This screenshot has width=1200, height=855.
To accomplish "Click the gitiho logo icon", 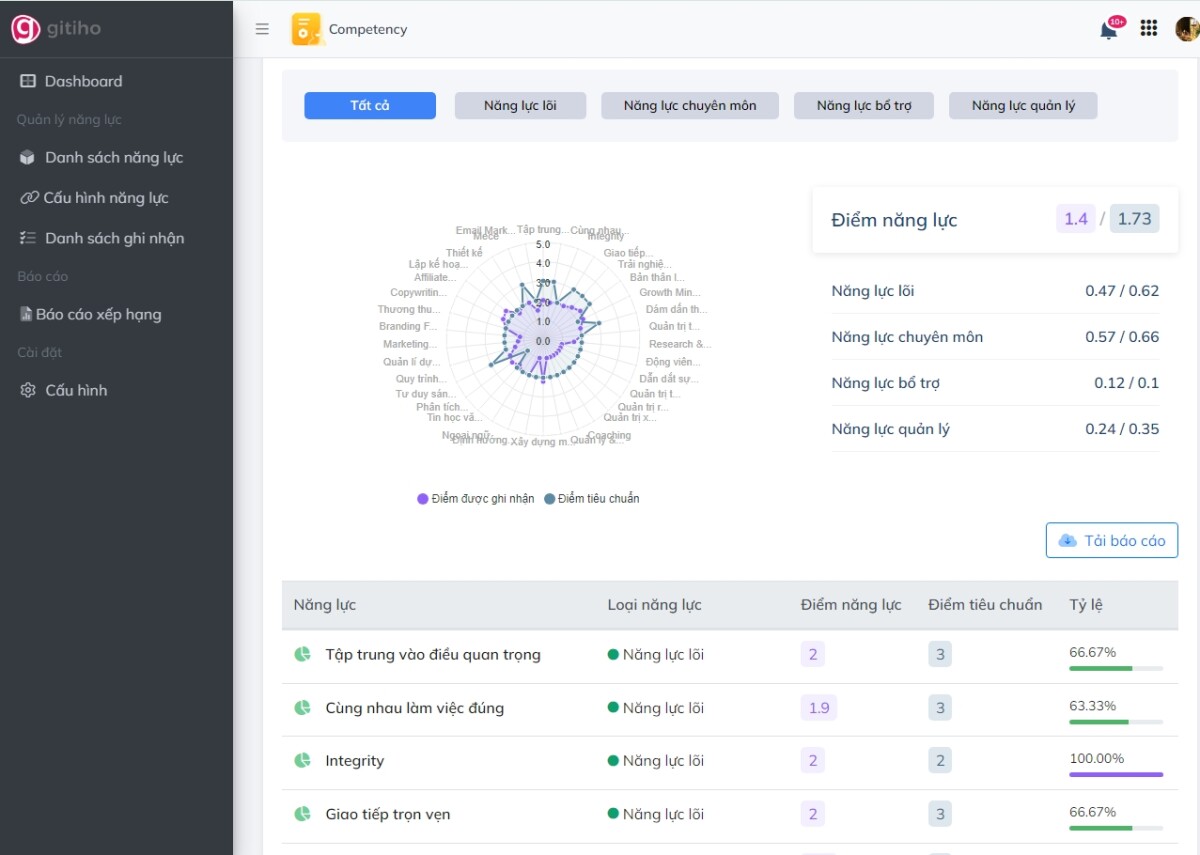I will 25,29.
